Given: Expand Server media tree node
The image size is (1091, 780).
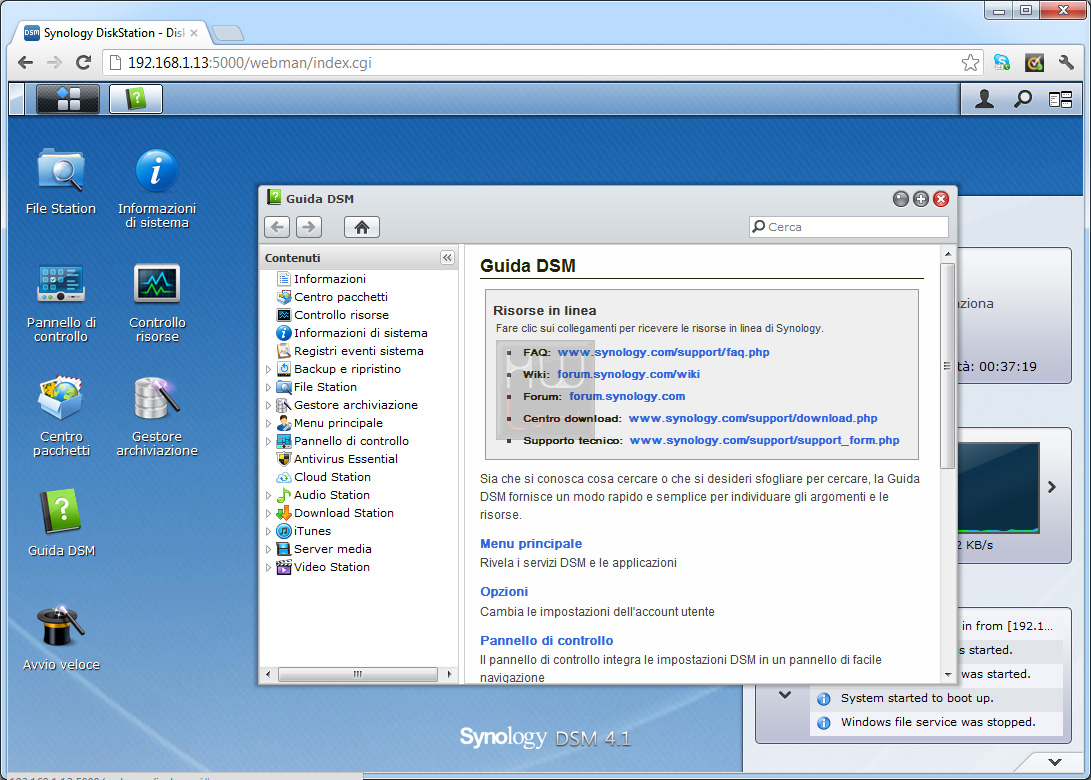Looking at the screenshot, I should 269,550.
